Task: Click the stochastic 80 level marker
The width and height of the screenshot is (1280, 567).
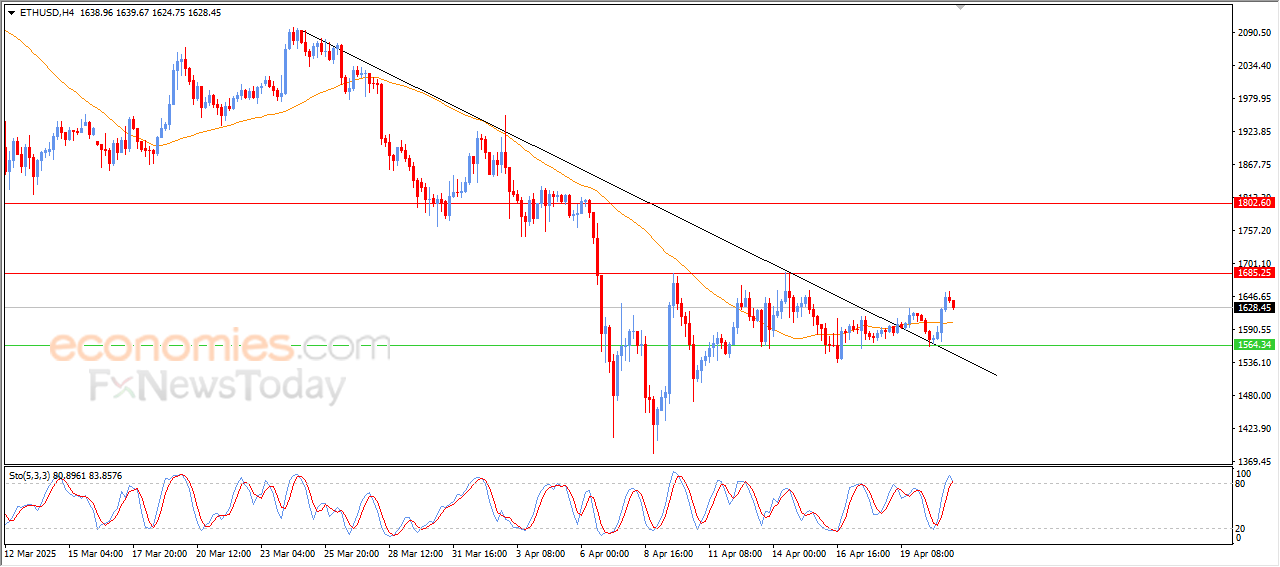Action: pos(1241,484)
